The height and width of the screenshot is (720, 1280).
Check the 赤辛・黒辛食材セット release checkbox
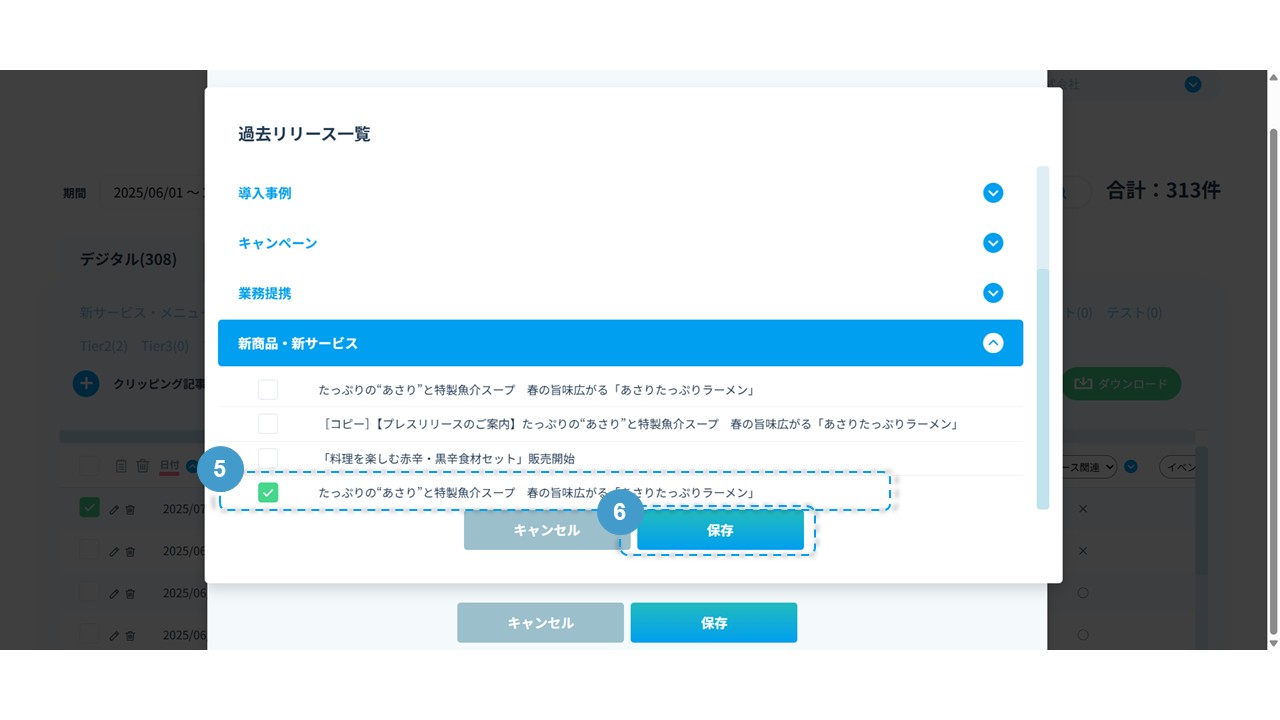(268, 458)
